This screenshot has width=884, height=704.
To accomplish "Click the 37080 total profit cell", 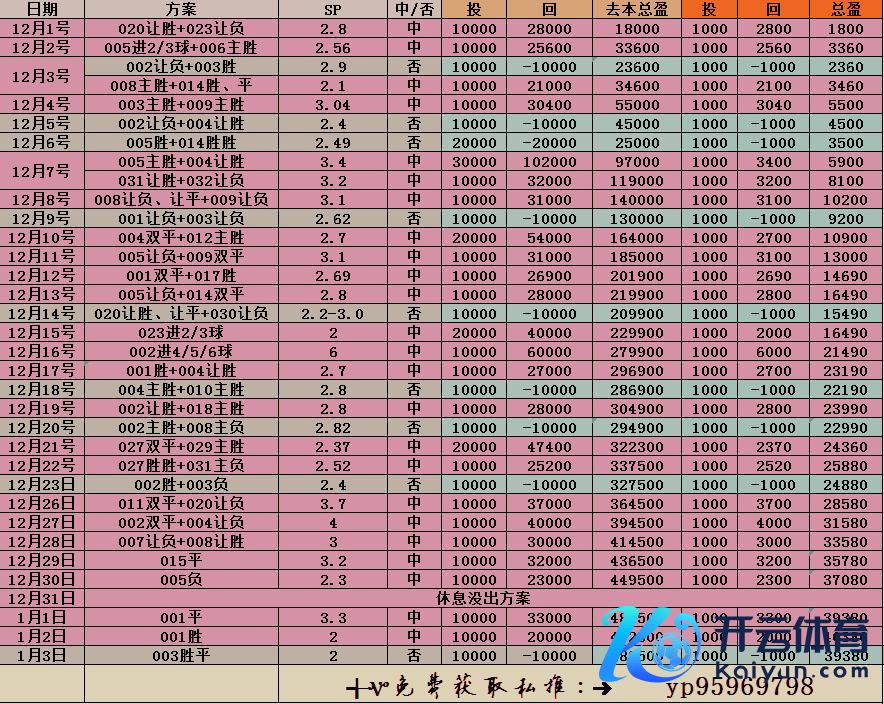I will point(846,579).
